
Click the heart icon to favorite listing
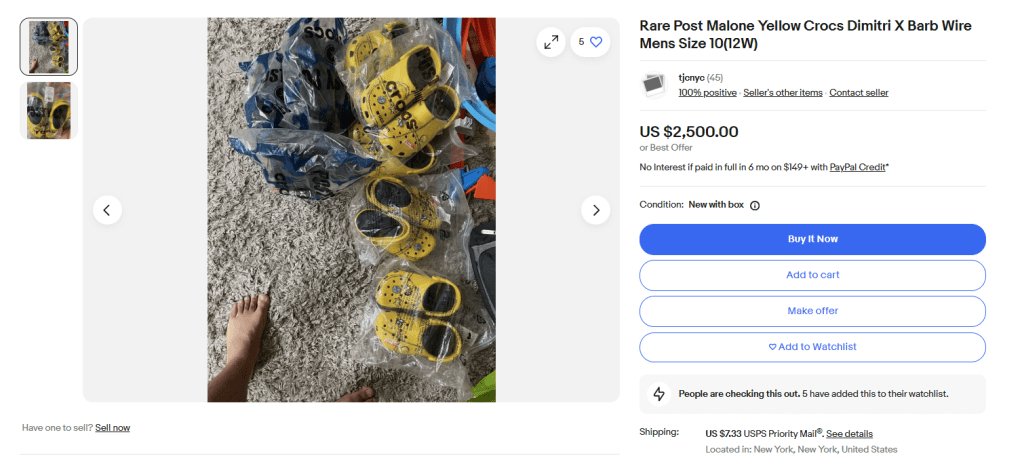[x=596, y=42]
